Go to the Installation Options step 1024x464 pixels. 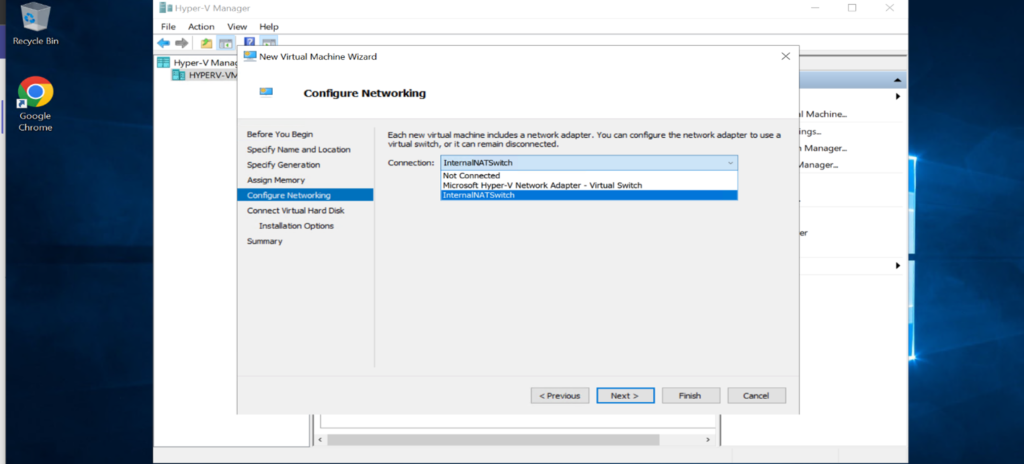(x=296, y=226)
